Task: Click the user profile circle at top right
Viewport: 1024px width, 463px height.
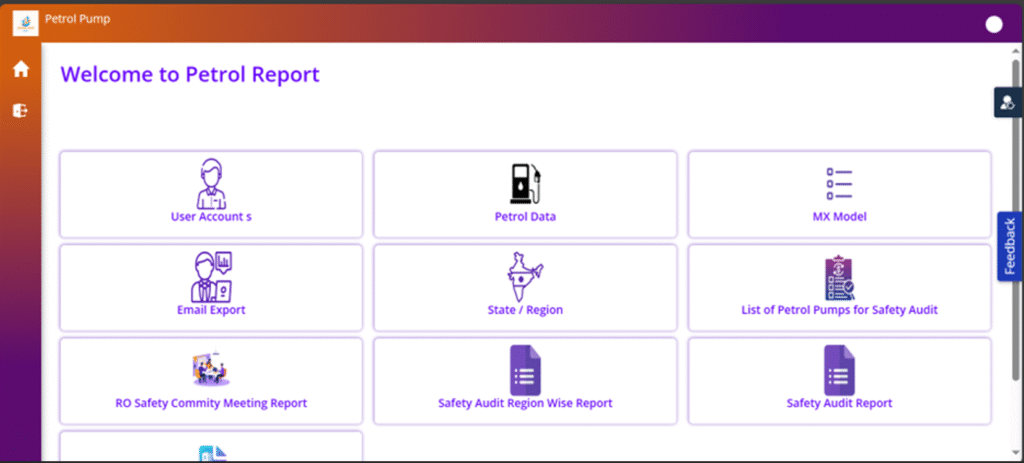Action: [x=994, y=25]
